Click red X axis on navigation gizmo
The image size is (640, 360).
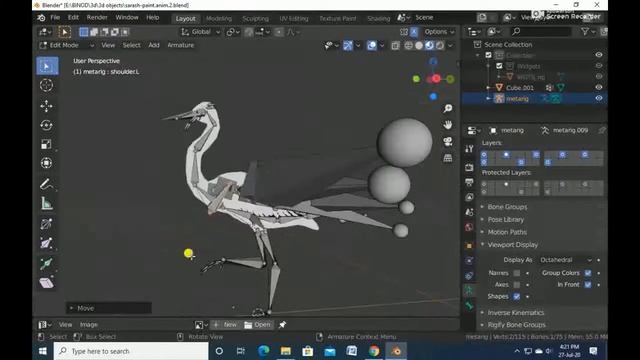436,78
